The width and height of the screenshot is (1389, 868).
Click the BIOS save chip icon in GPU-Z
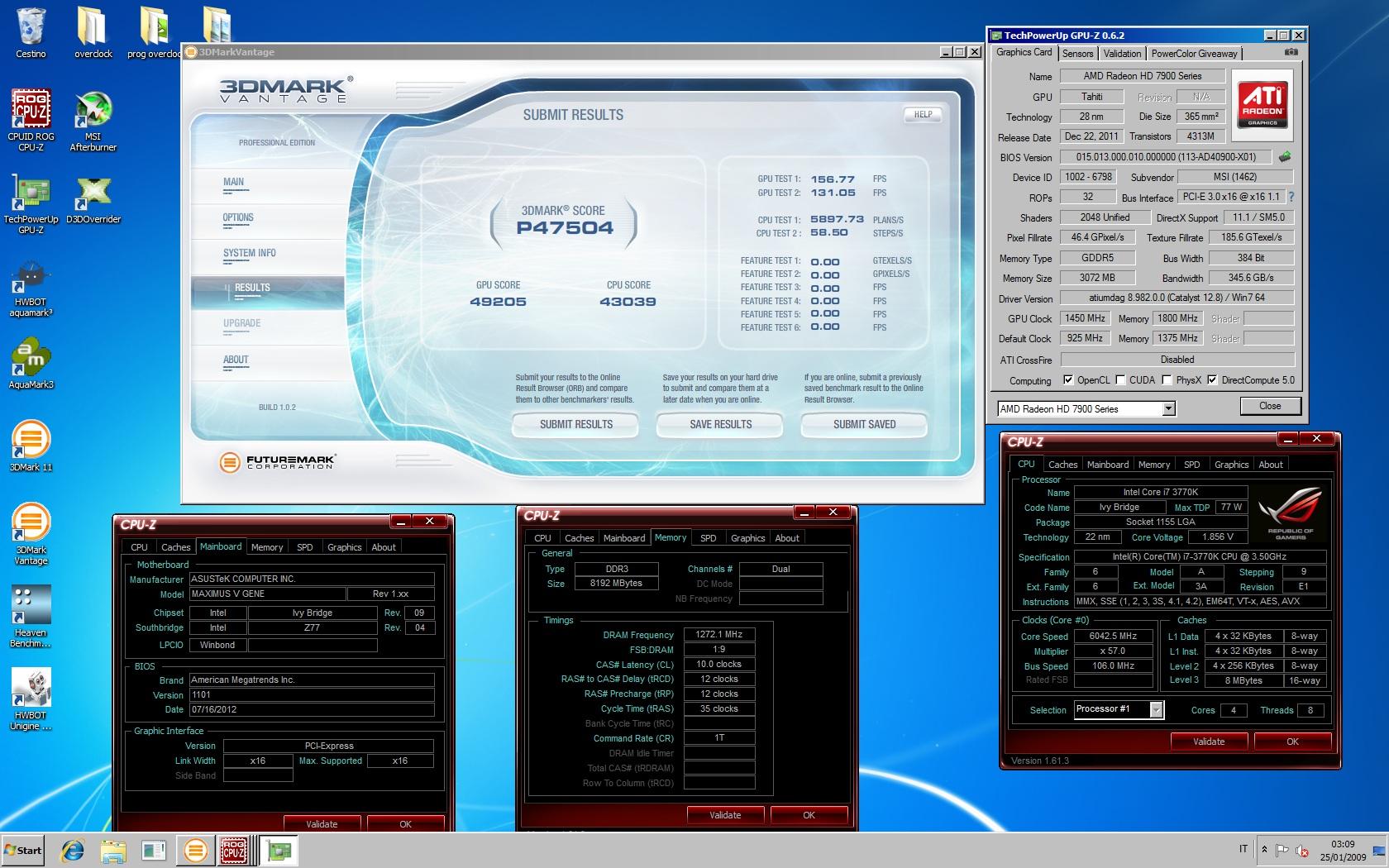(x=1285, y=156)
